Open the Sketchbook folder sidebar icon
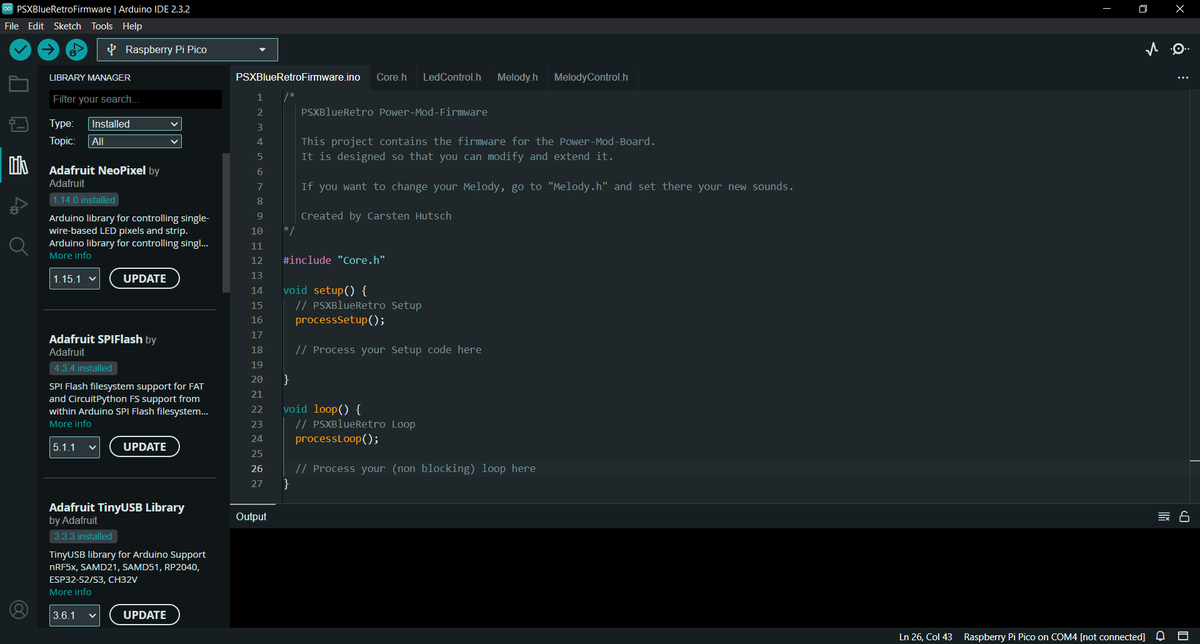Screen dimensions: 1200x644 [18, 84]
